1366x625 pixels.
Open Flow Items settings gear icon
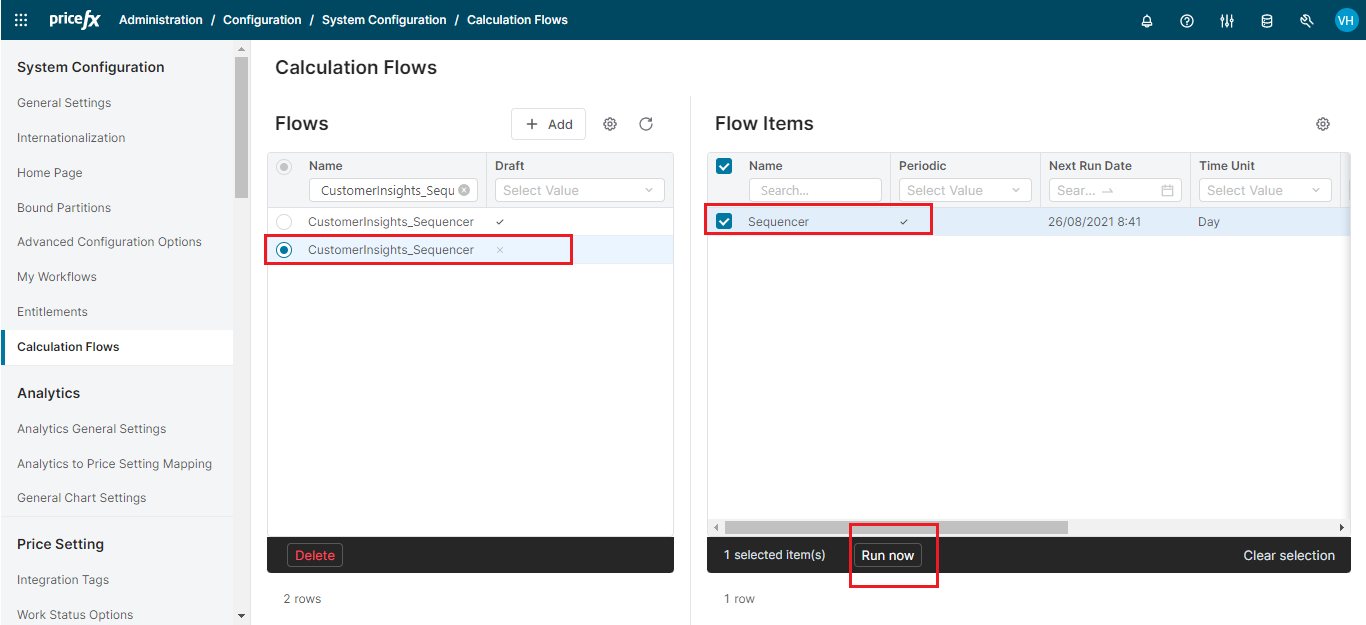(1323, 124)
